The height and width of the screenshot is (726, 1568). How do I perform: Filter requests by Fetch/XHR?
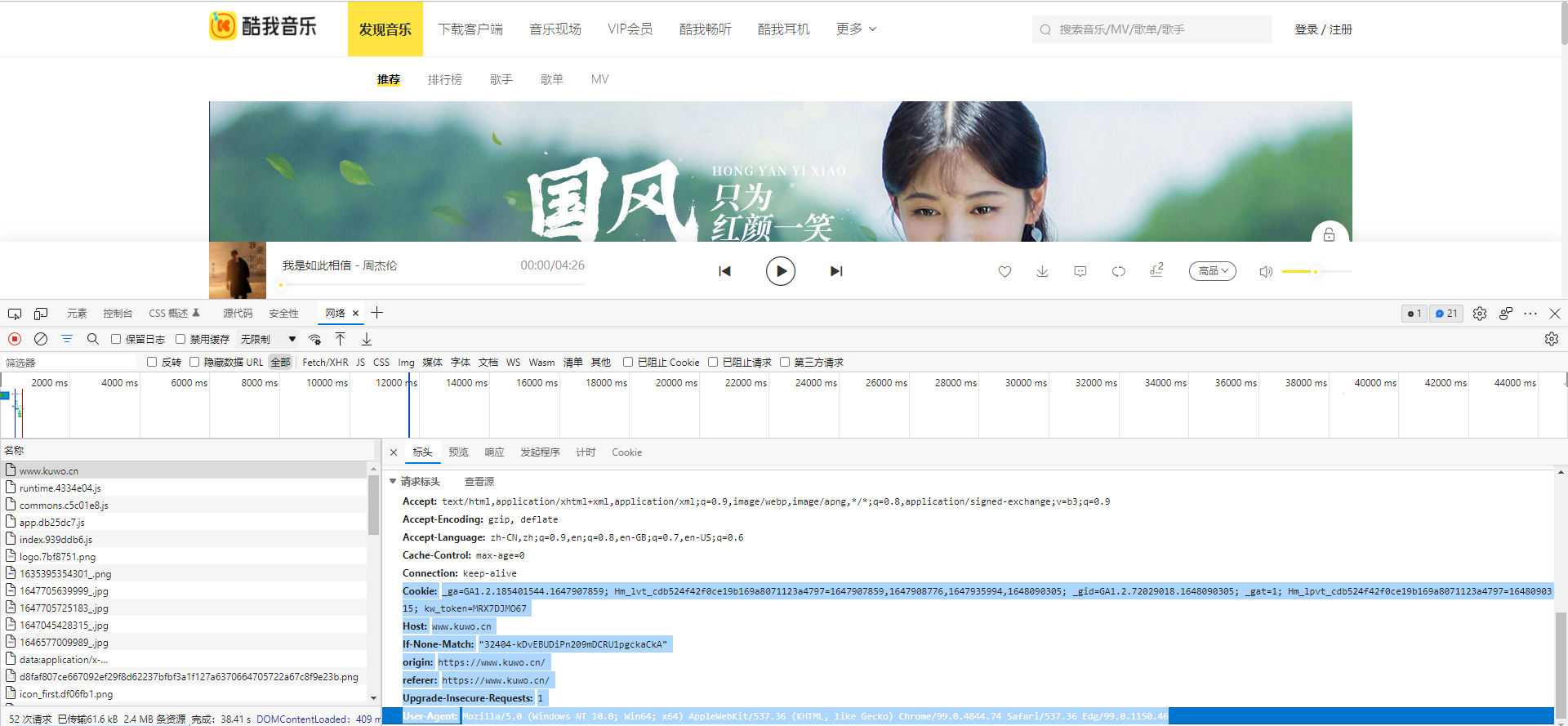(325, 362)
